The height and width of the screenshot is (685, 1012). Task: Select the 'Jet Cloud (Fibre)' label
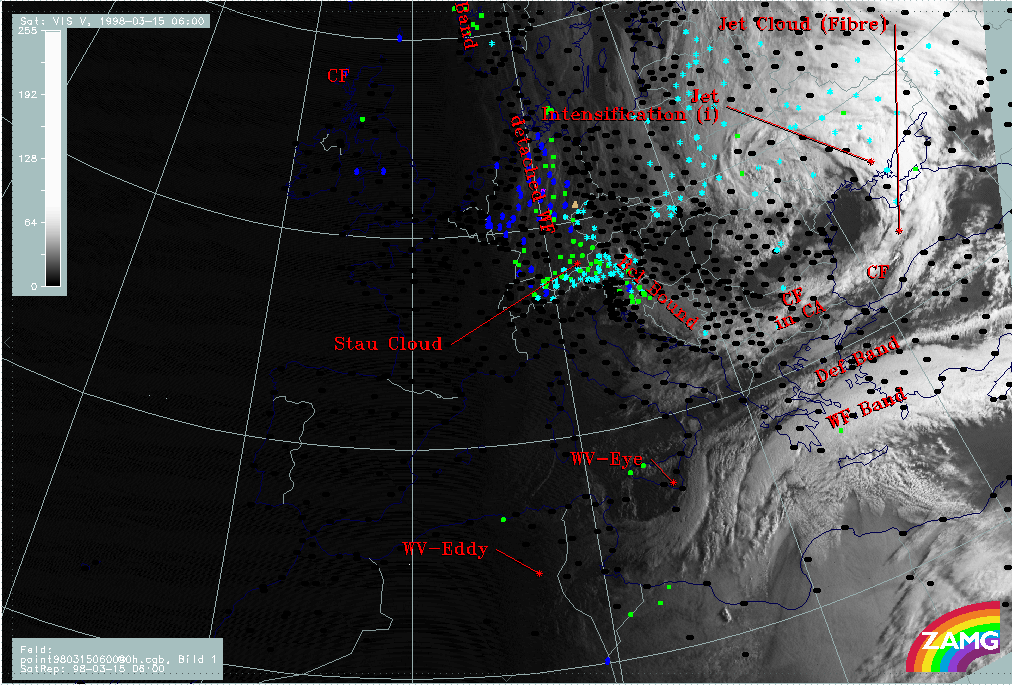pos(801,26)
